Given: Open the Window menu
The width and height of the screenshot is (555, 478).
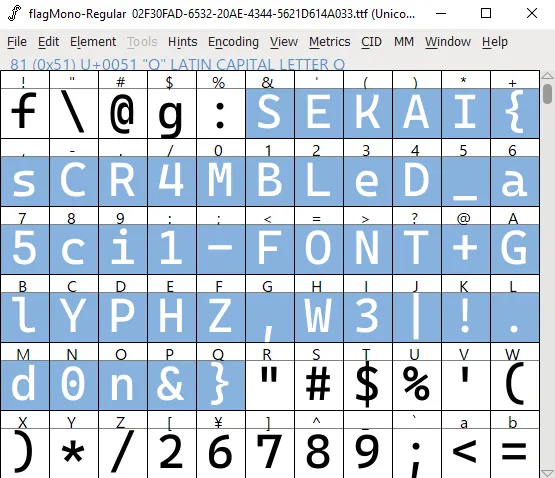Looking at the screenshot, I should point(448,42).
